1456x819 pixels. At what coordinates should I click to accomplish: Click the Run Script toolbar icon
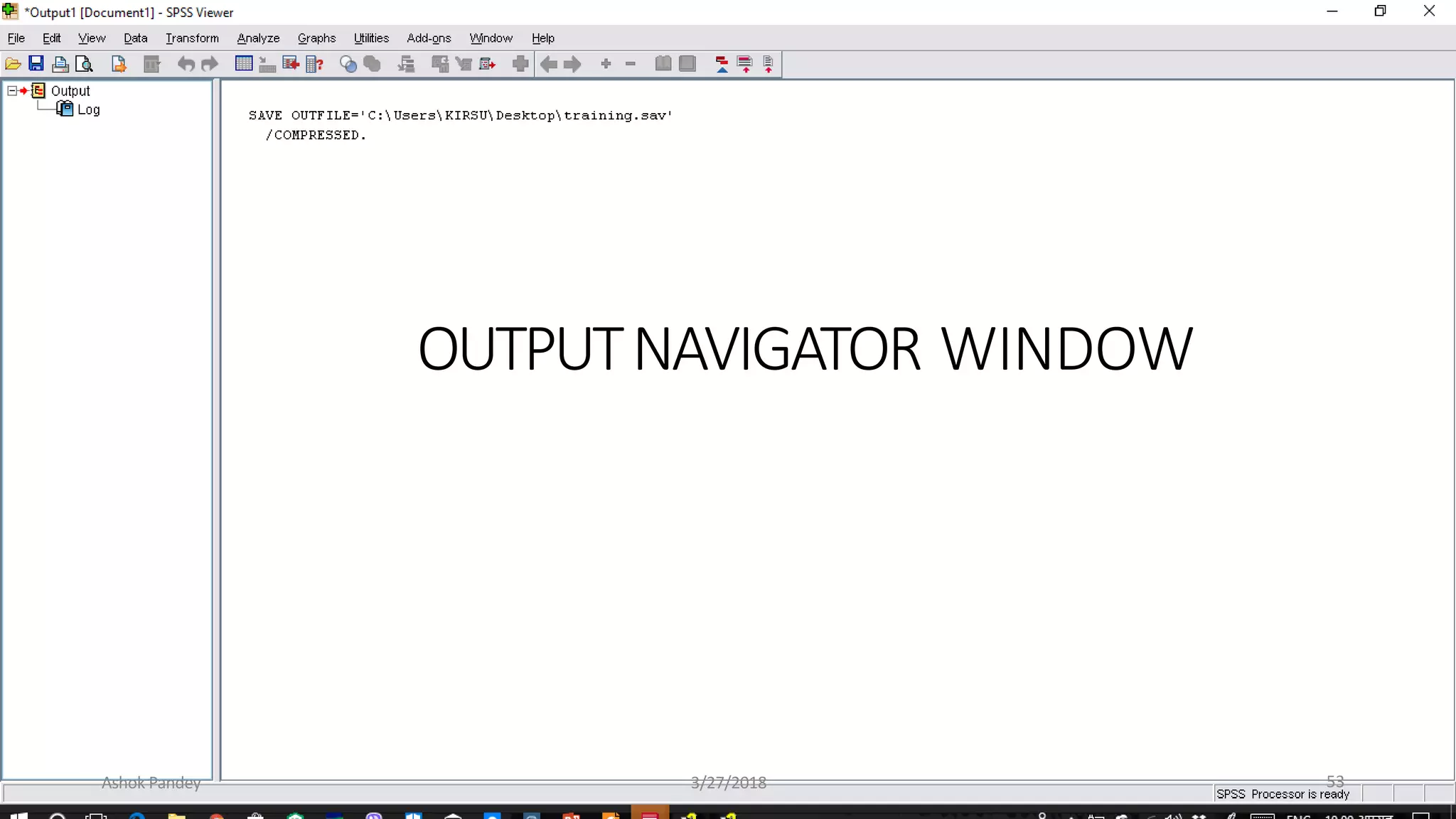click(487, 64)
